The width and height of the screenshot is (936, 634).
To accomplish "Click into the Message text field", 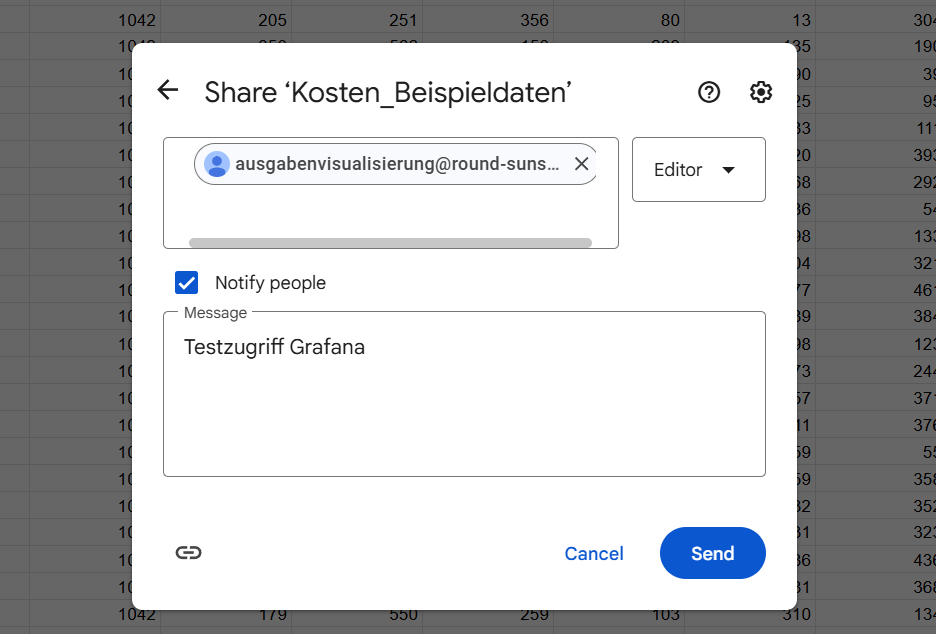I will click(x=464, y=400).
